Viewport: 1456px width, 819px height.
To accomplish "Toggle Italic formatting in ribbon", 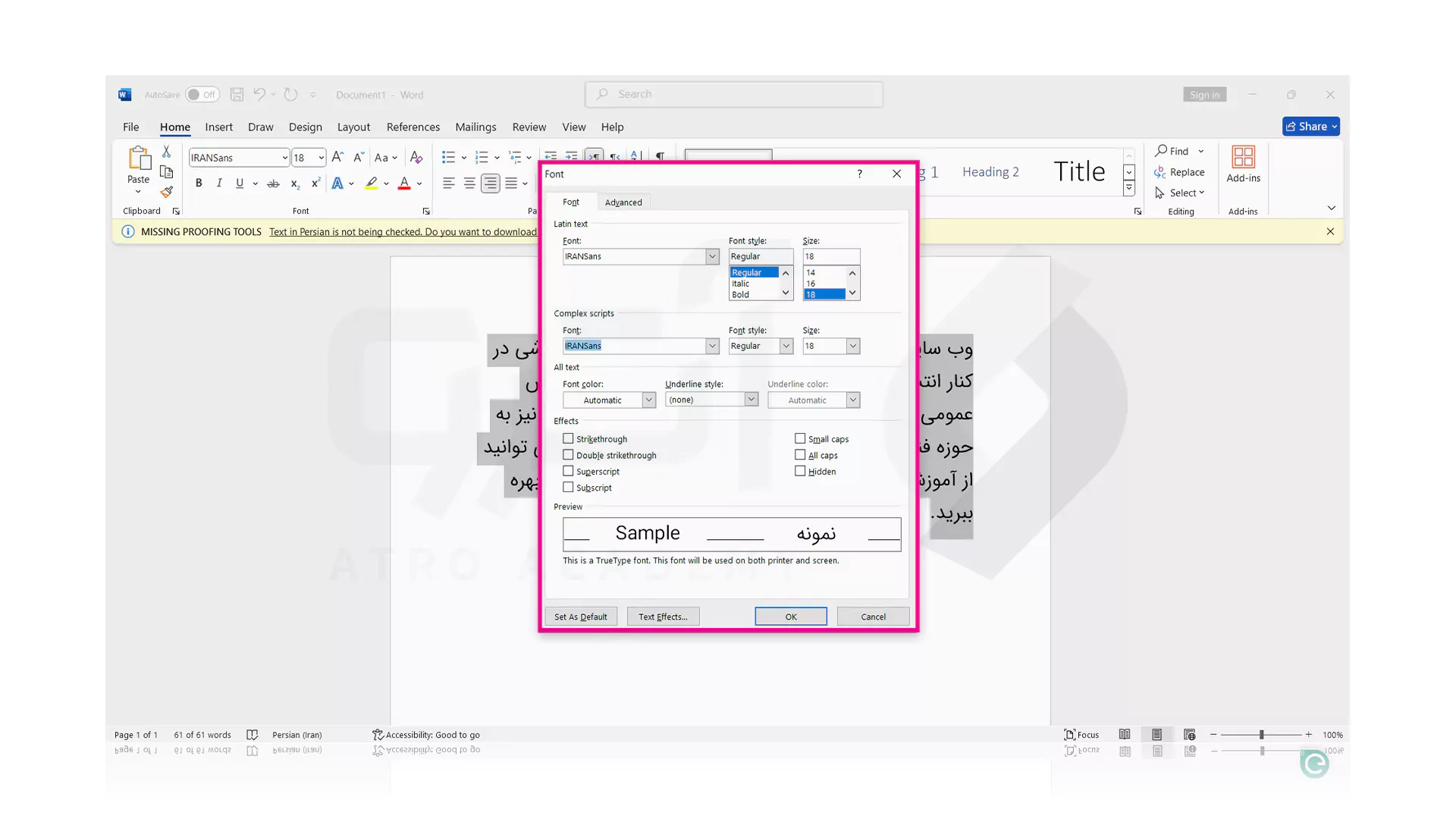I will click(x=219, y=183).
